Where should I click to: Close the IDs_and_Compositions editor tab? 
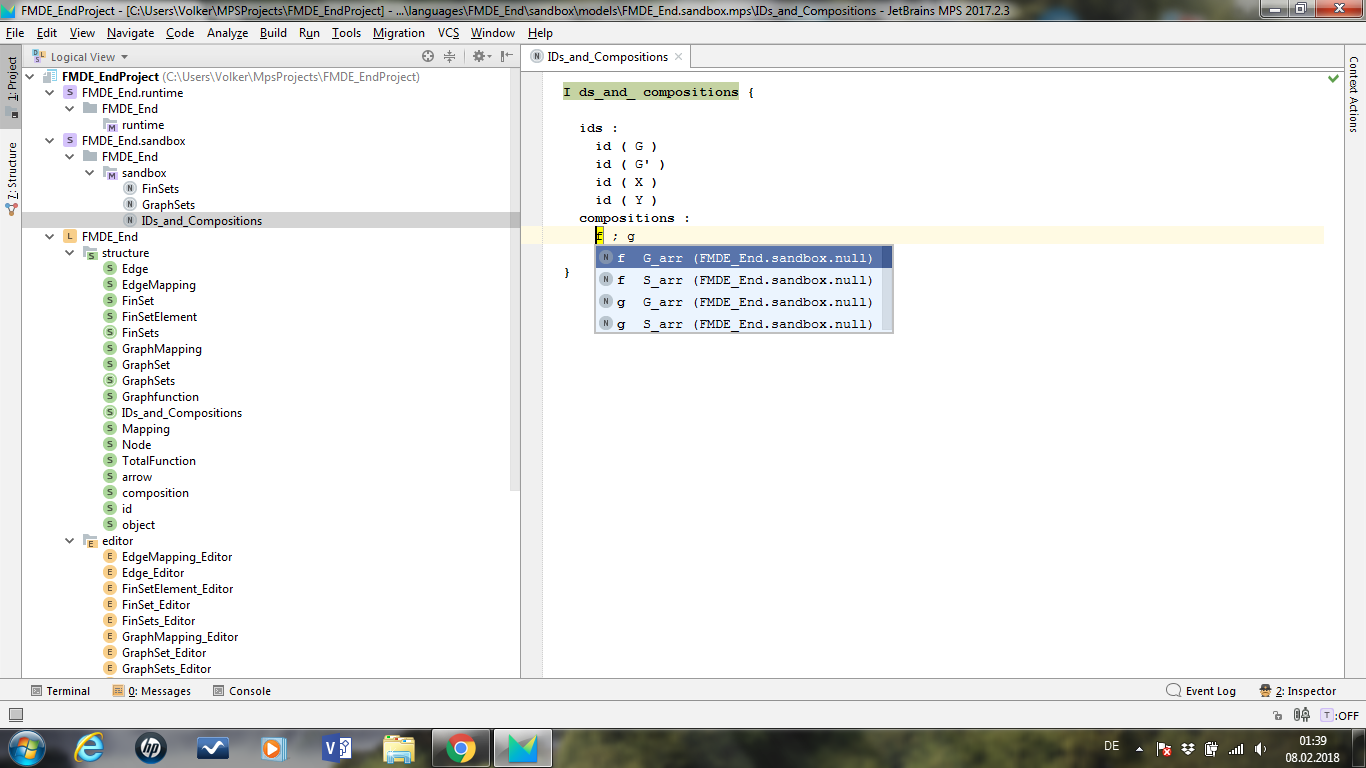[x=678, y=57]
